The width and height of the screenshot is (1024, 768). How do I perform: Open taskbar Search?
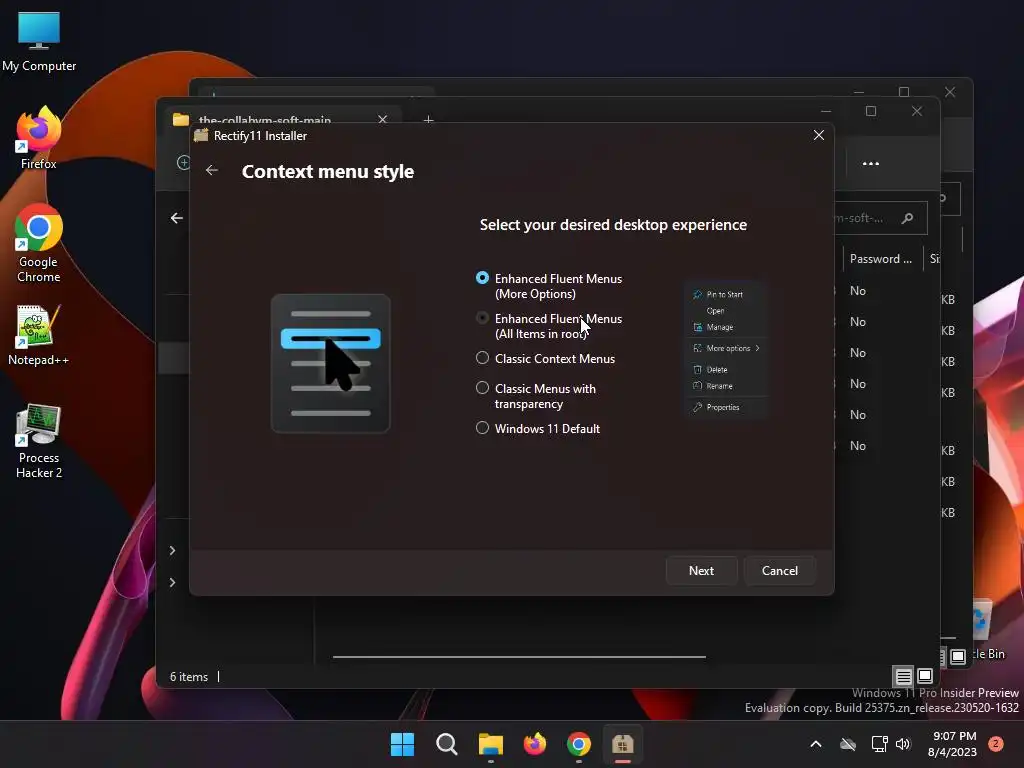447,744
